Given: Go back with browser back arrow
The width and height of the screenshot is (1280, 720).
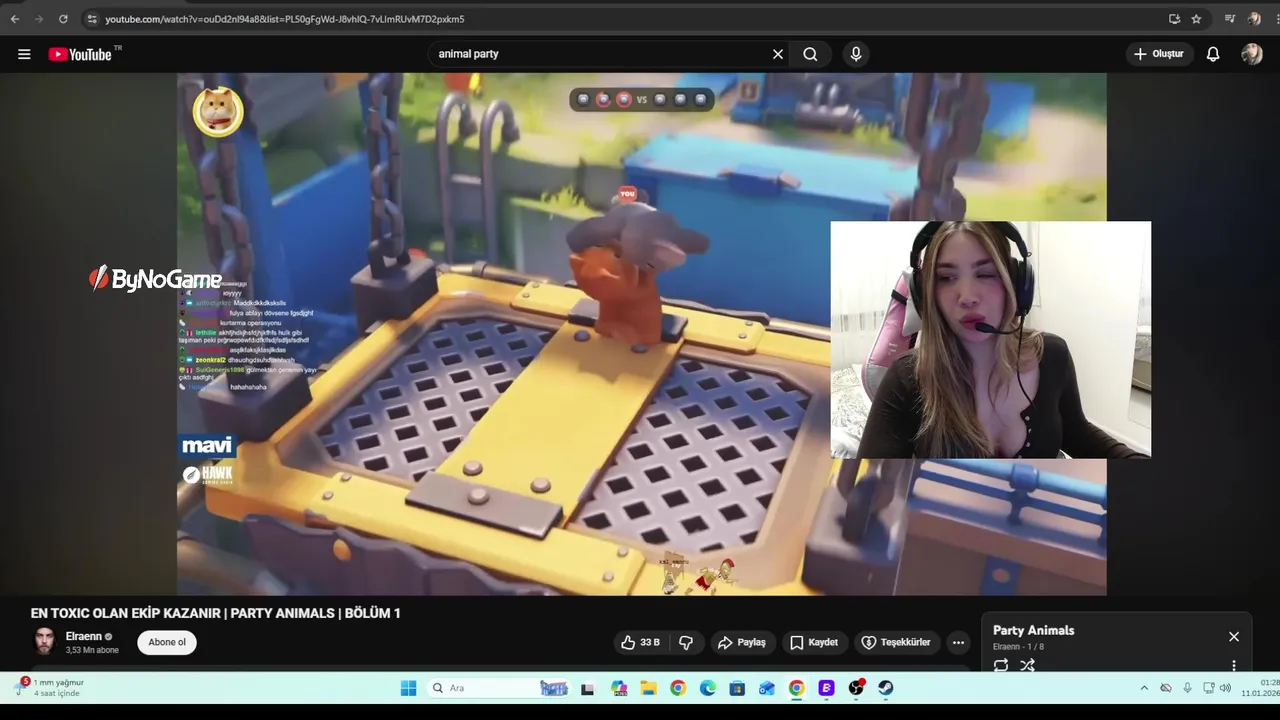Looking at the screenshot, I should 14,19.
